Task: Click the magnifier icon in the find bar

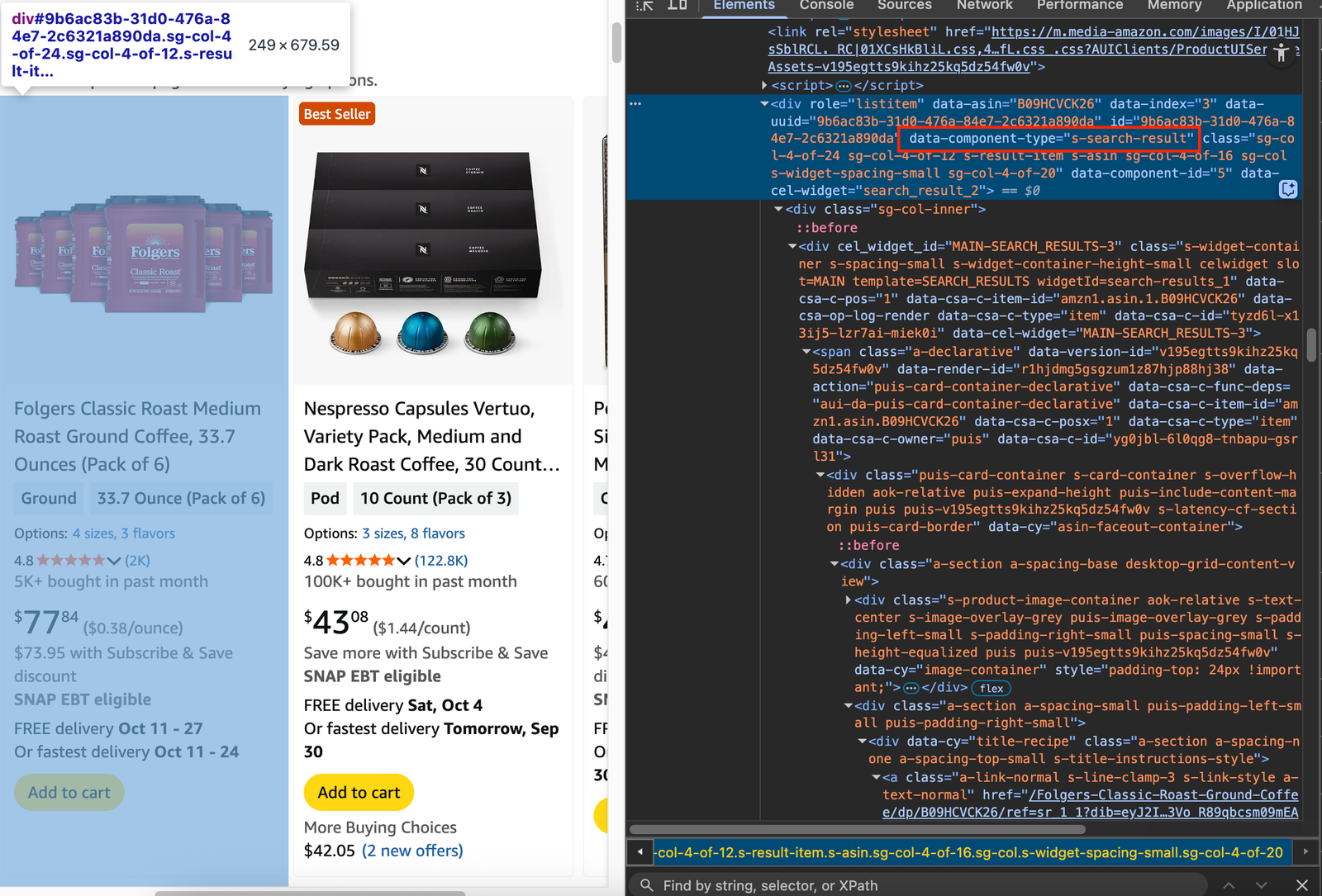Action: tap(645, 884)
